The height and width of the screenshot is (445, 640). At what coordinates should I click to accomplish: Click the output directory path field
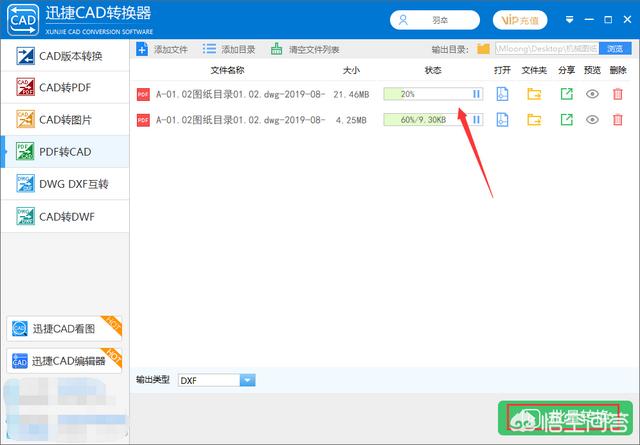pyautogui.click(x=546, y=49)
